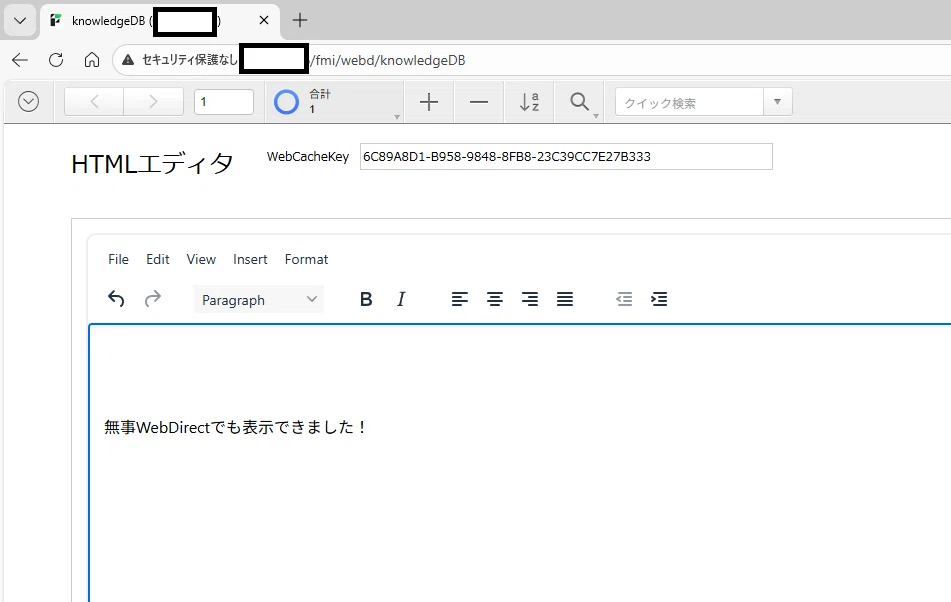
Task: Redo the last edit
Action: [x=153, y=299]
